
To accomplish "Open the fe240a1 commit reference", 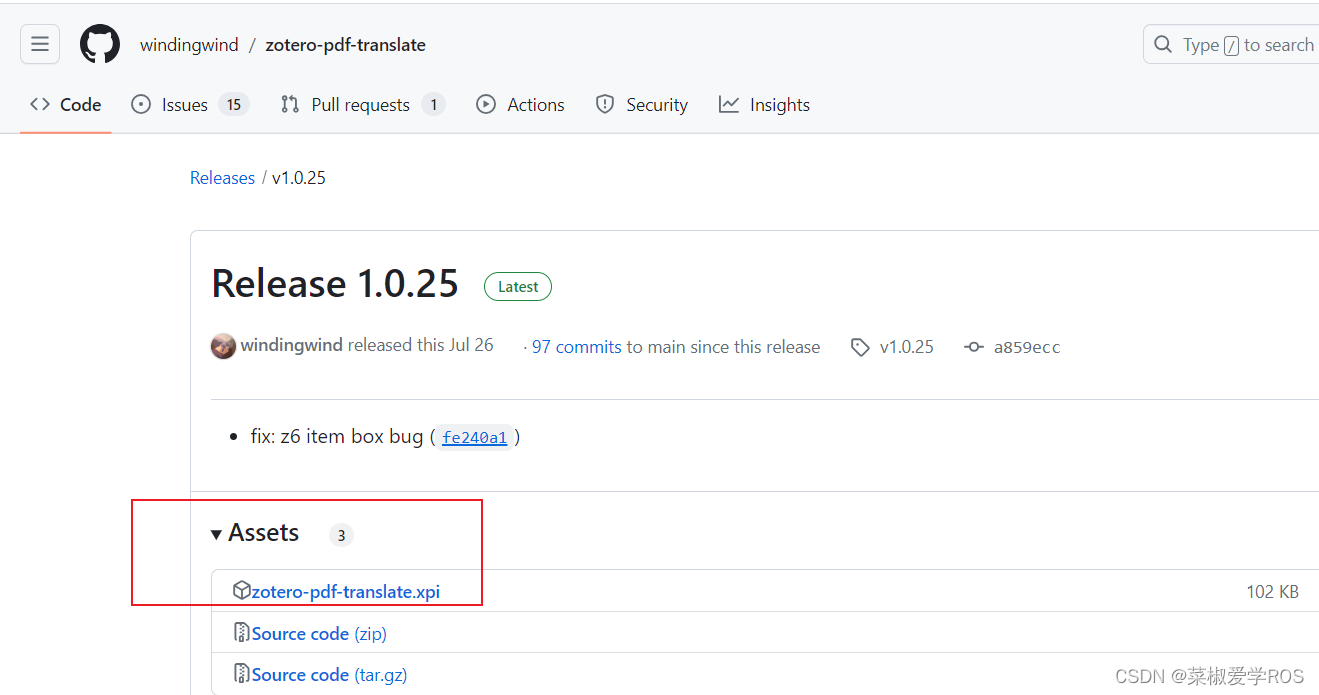I will 475,437.
